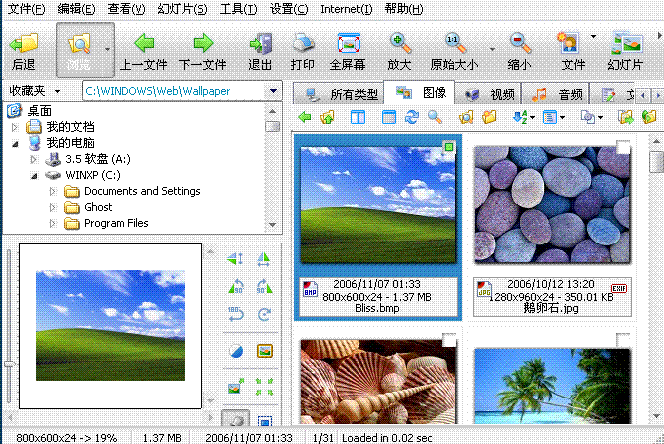
Task: Tag the seashells thumbnail checkbox
Action: (x=449, y=339)
